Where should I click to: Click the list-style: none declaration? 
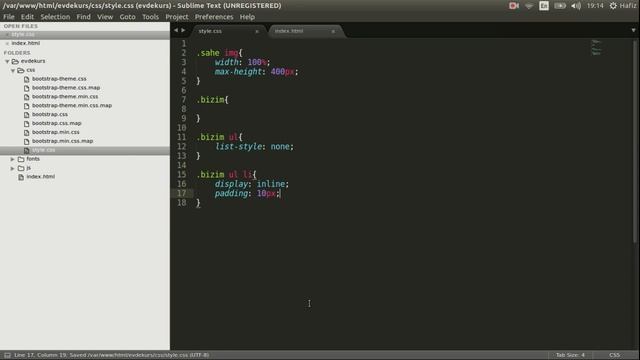click(x=254, y=147)
